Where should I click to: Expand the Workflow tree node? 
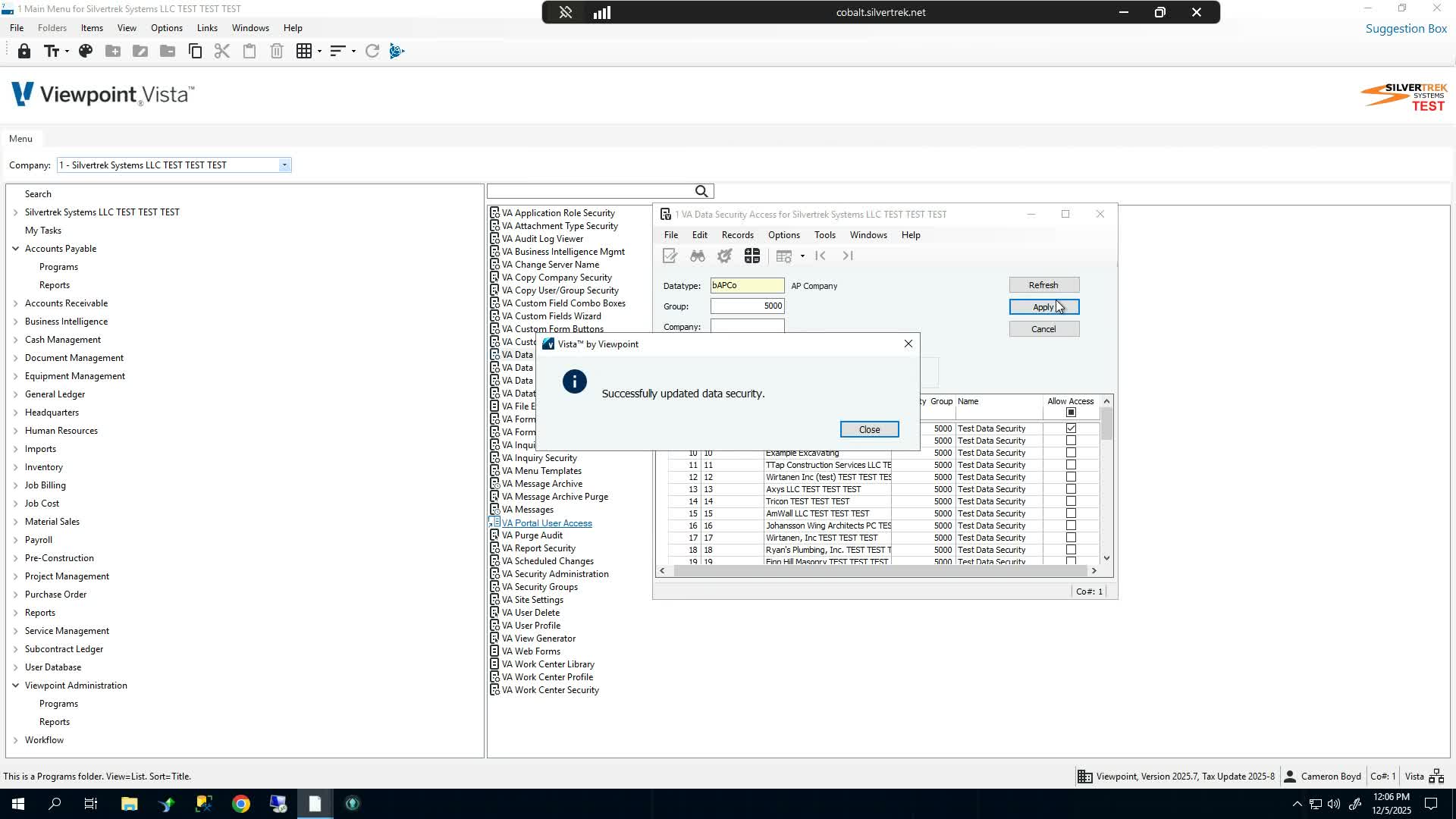coord(15,740)
